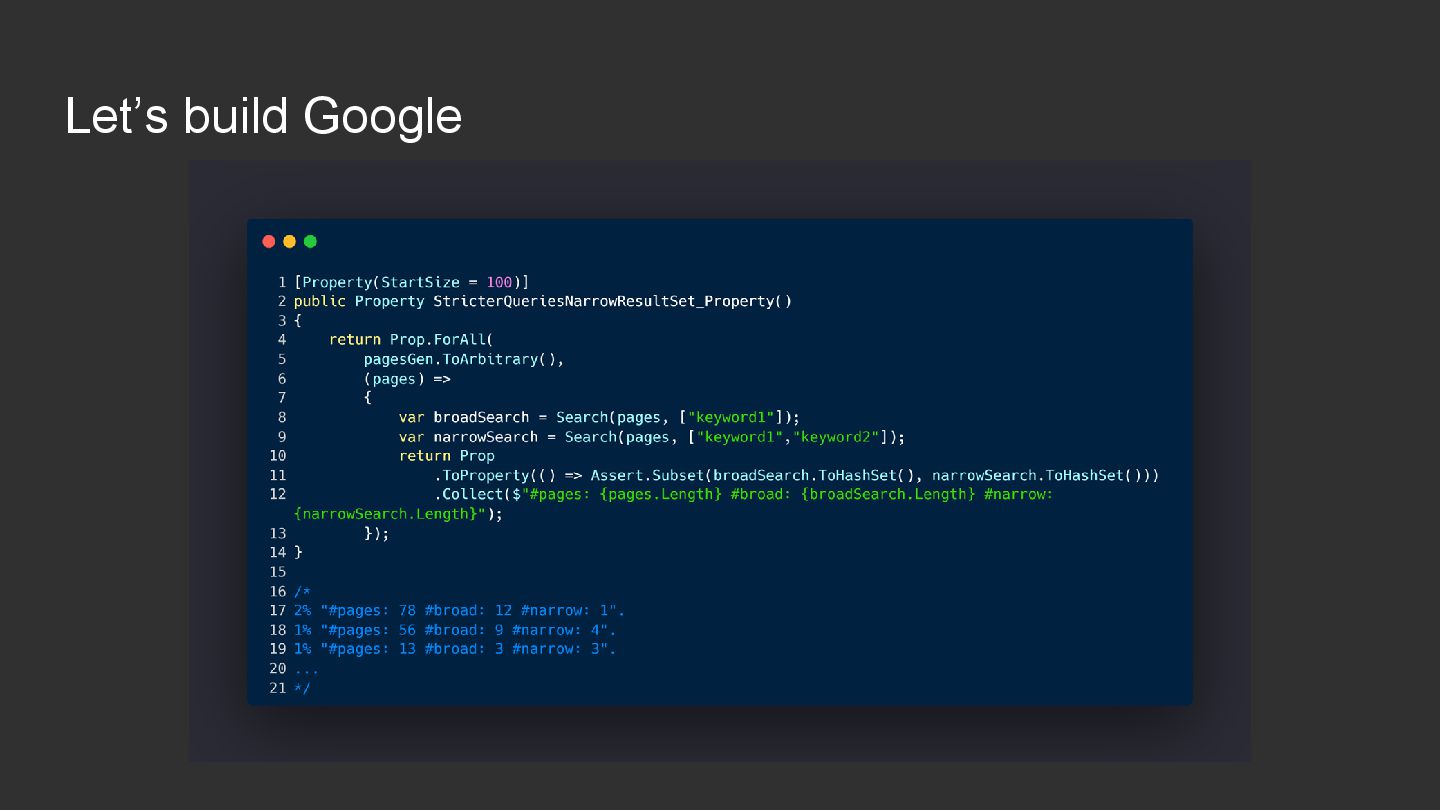The height and width of the screenshot is (810, 1440).
Task: Select ".ToProperty(() =>" on line 11
Action: point(508,475)
